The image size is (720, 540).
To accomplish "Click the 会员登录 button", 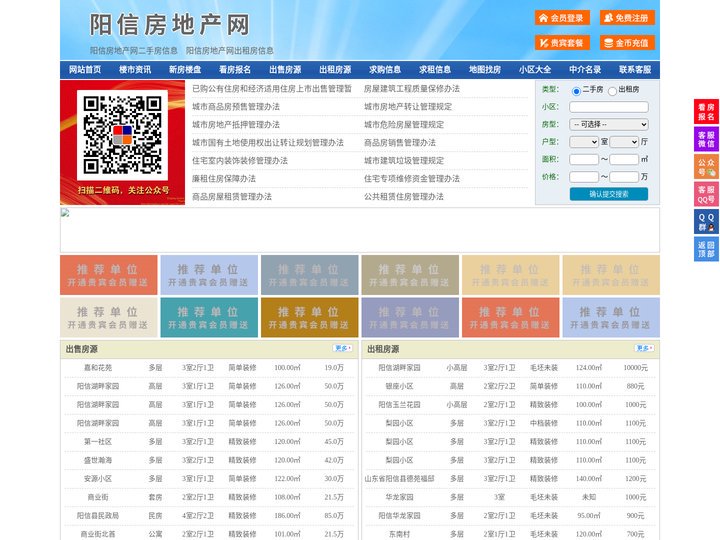I will 562,18.
